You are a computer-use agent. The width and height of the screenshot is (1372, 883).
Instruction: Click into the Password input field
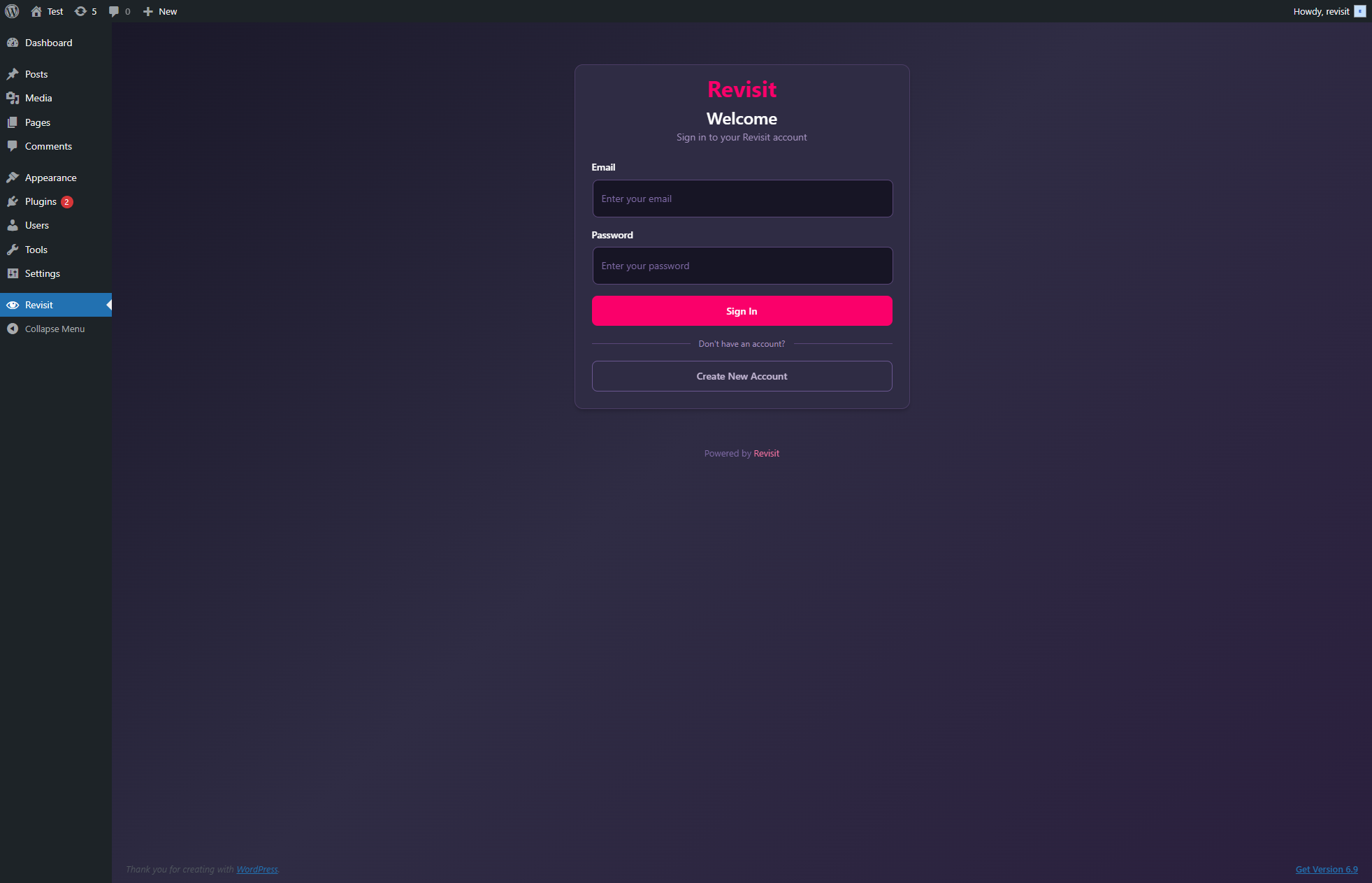pos(742,266)
